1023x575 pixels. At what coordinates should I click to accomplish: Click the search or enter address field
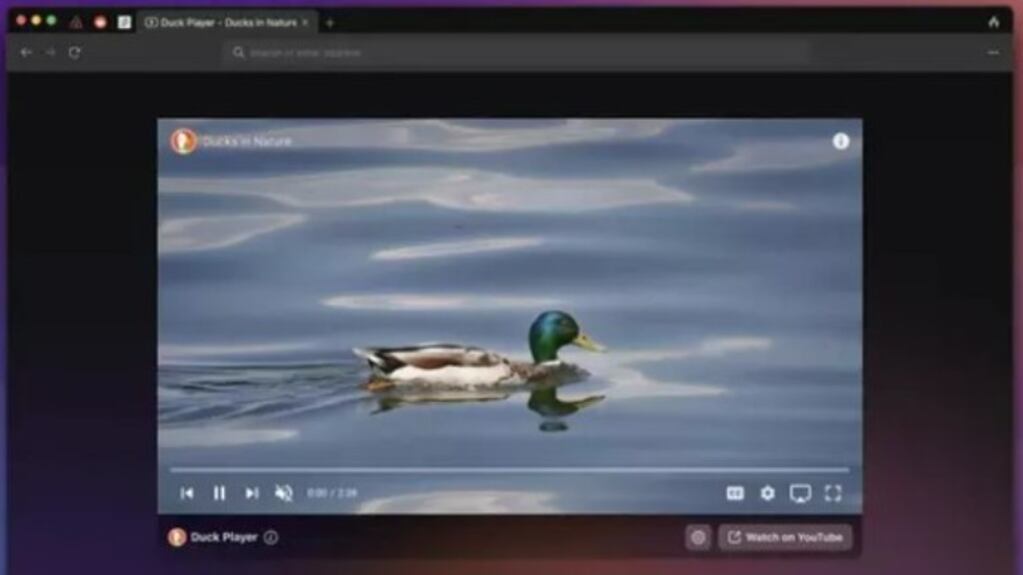click(x=515, y=52)
